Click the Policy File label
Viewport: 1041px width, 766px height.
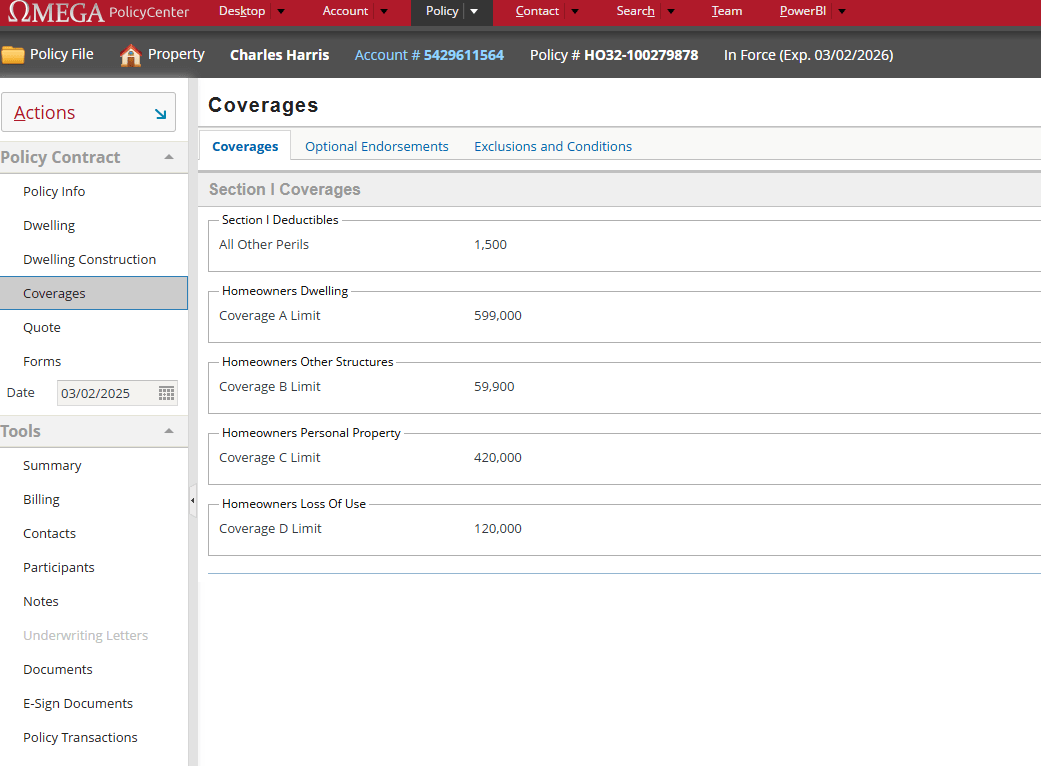61,54
